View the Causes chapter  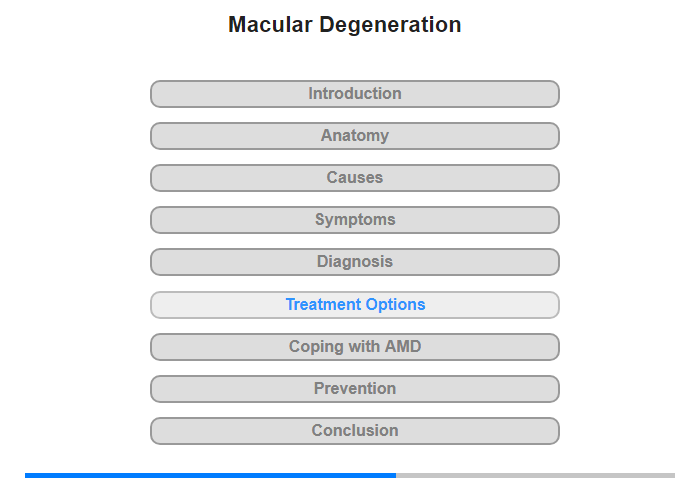(354, 178)
